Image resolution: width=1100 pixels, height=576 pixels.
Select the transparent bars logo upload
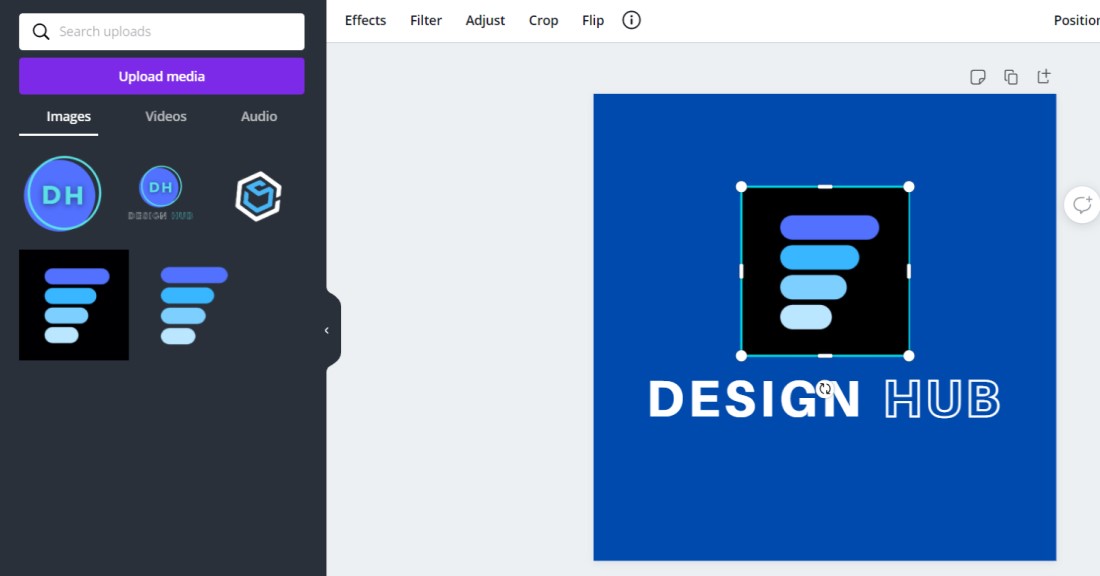[194, 305]
